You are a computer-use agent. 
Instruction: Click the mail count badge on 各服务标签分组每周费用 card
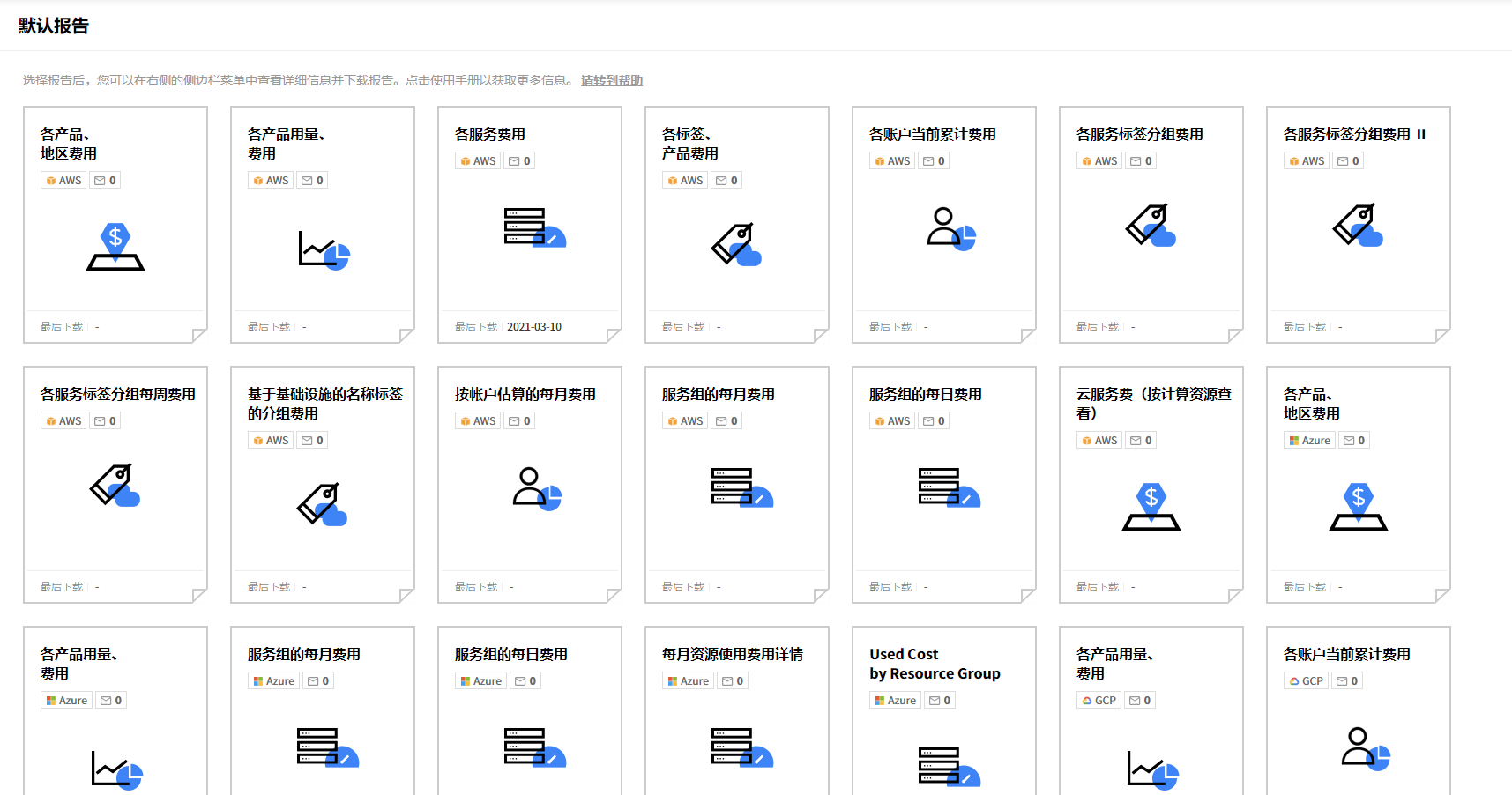106,421
